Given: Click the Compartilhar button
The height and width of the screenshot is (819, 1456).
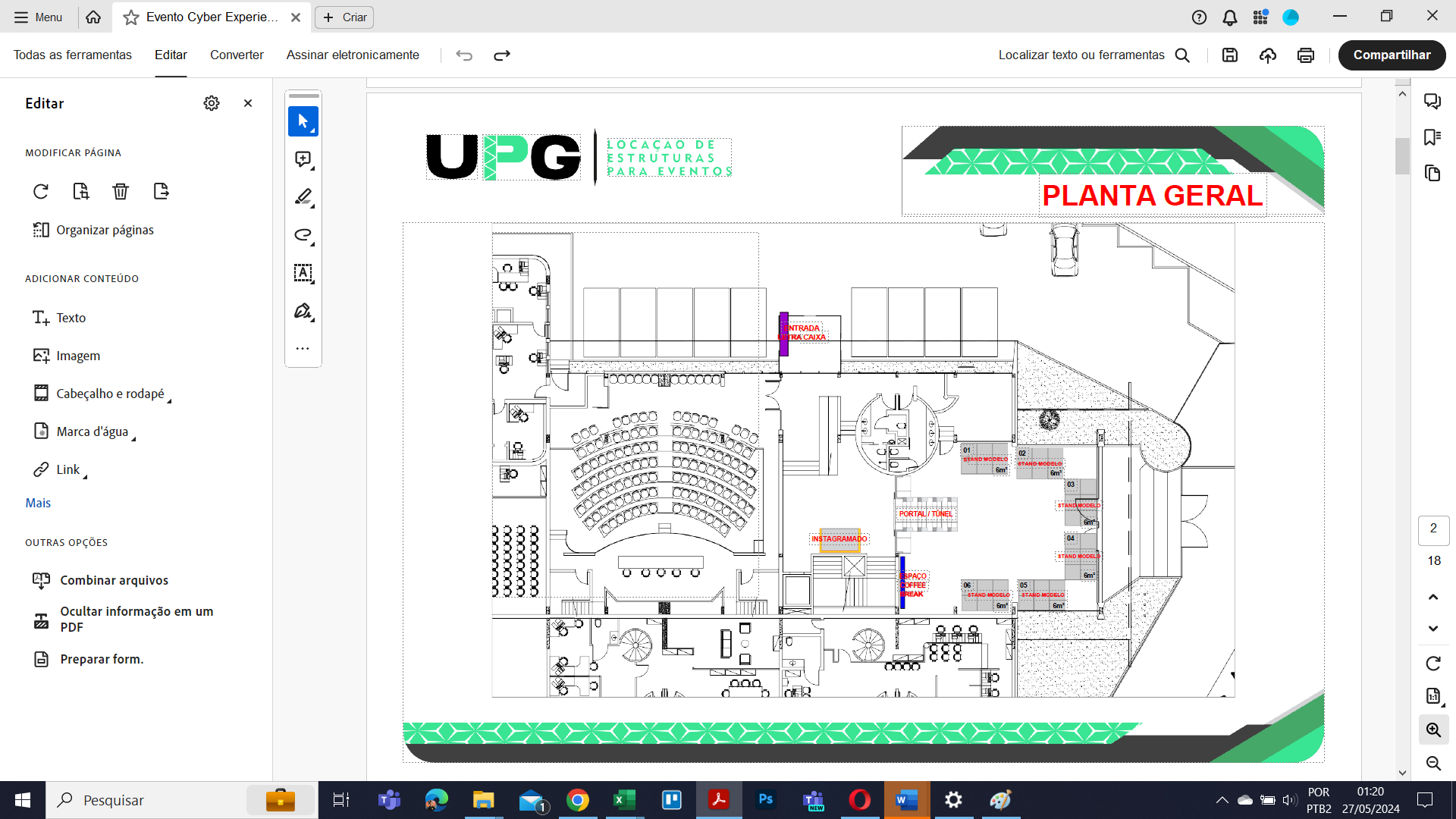Looking at the screenshot, I should 1392,55.
